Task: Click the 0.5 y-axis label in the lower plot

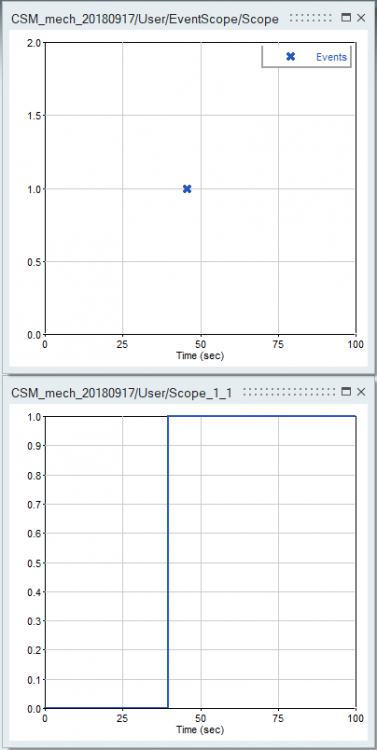Action: click(x=34, y=562)
